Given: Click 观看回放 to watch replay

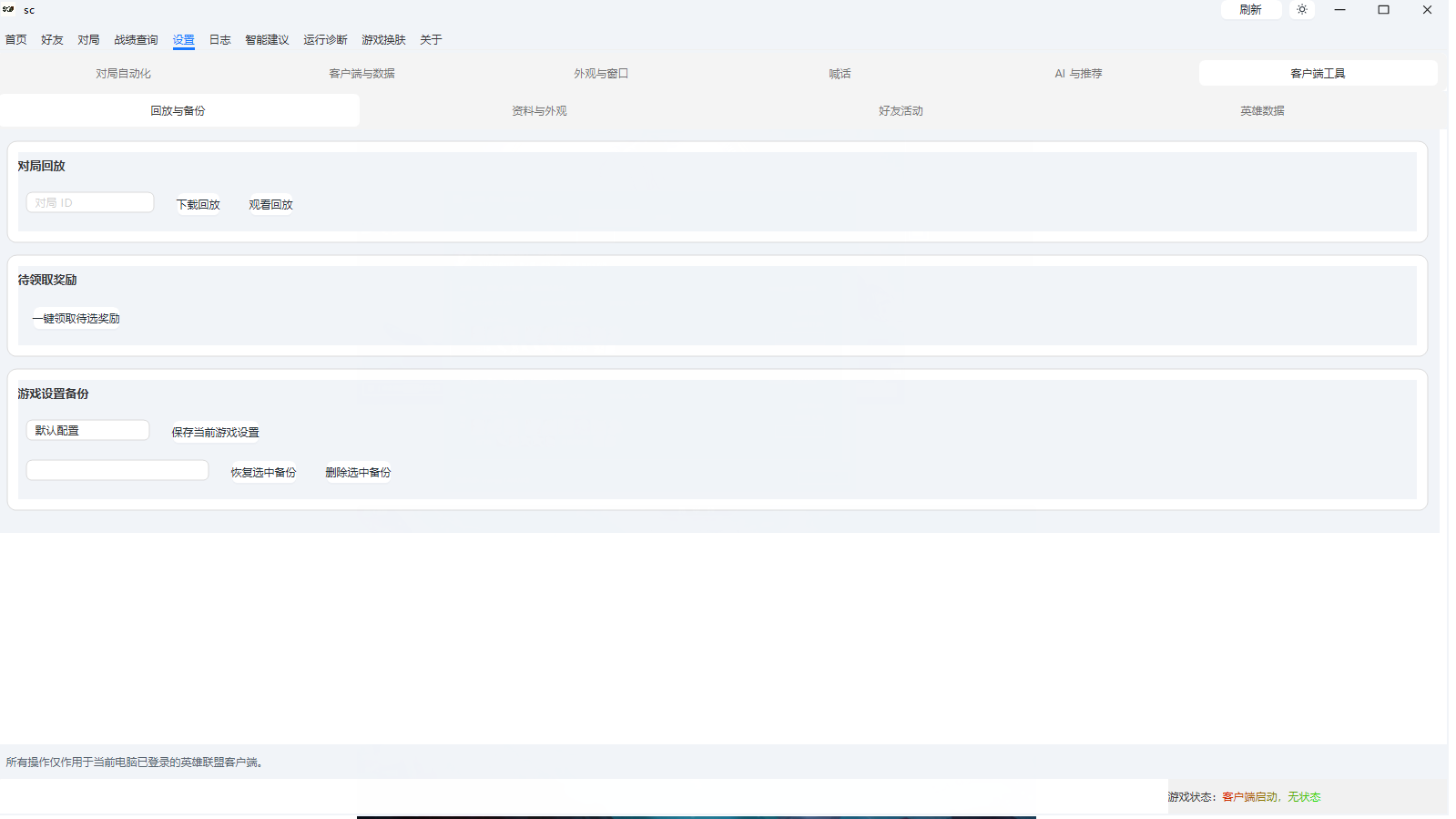Looking at the screenshot, I should (x=271, y=205).
